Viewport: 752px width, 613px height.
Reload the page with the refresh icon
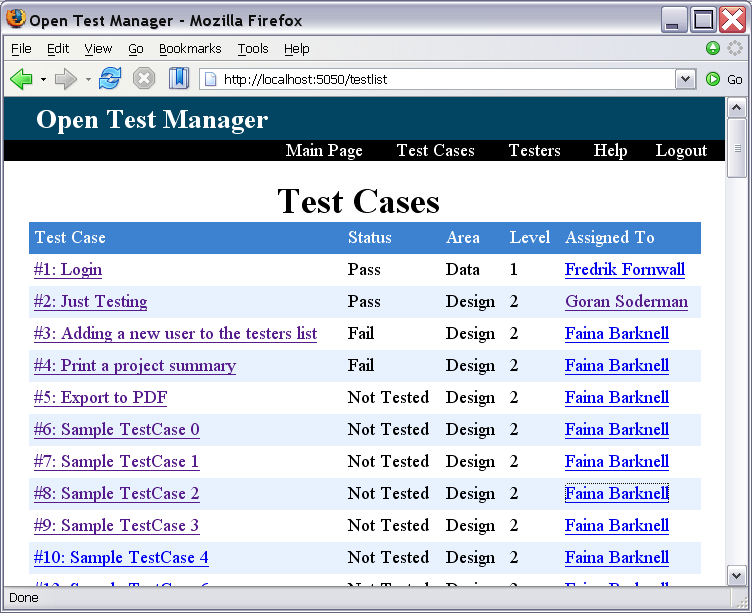click(109, 79)
